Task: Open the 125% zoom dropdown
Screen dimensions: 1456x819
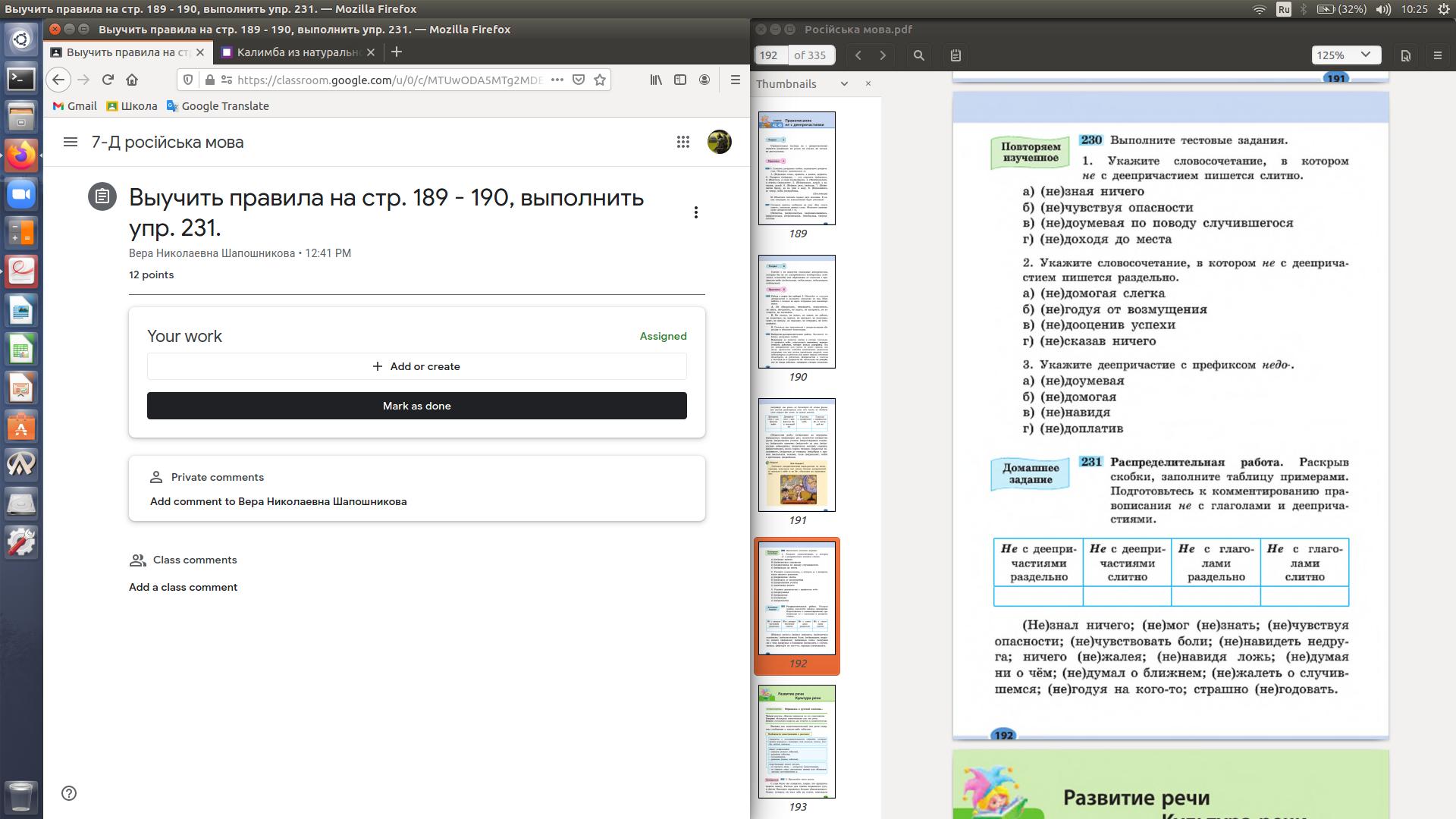Action: point(1345,55)
